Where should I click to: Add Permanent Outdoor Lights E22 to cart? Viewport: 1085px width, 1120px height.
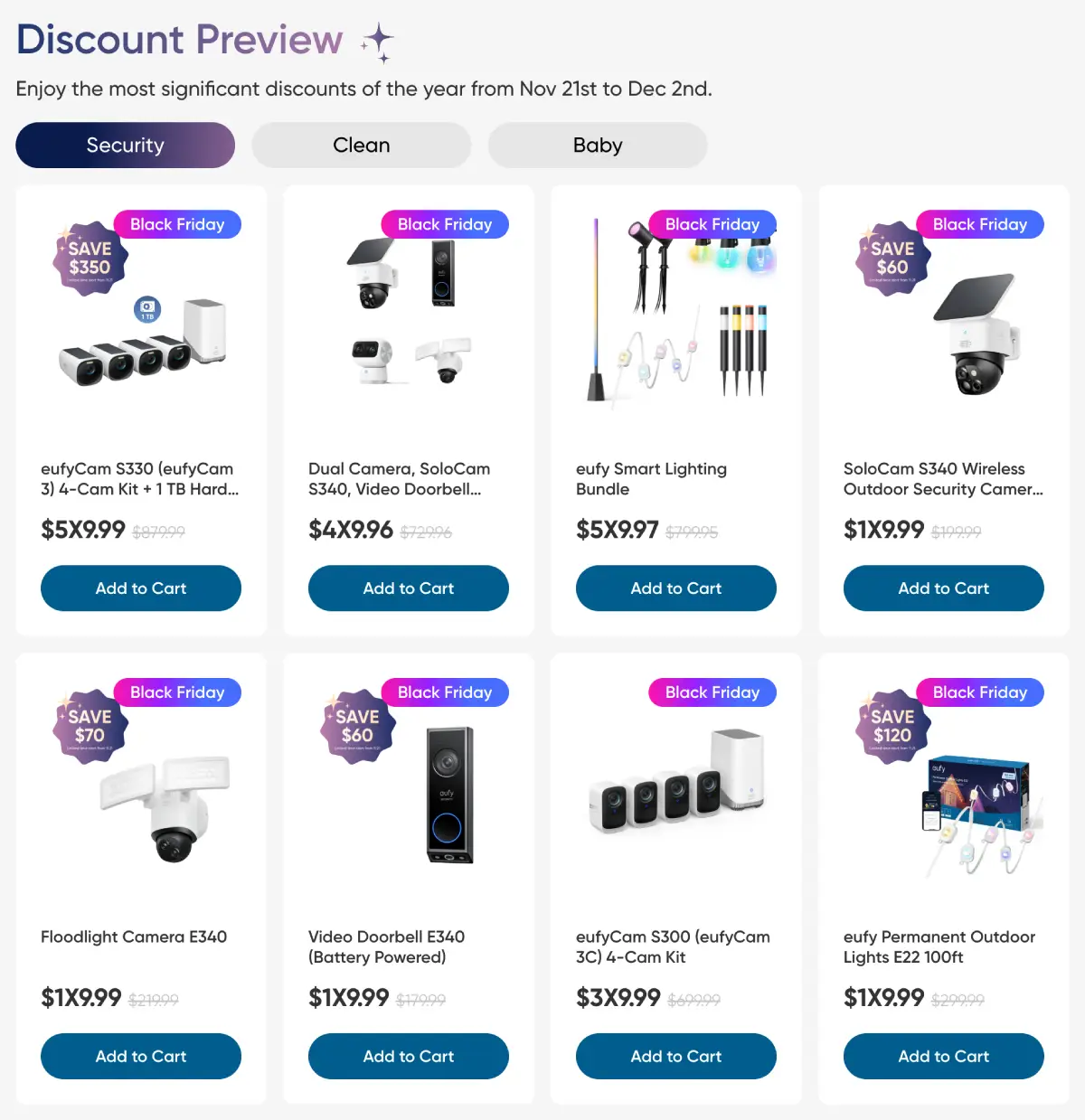click(944, 1057)
